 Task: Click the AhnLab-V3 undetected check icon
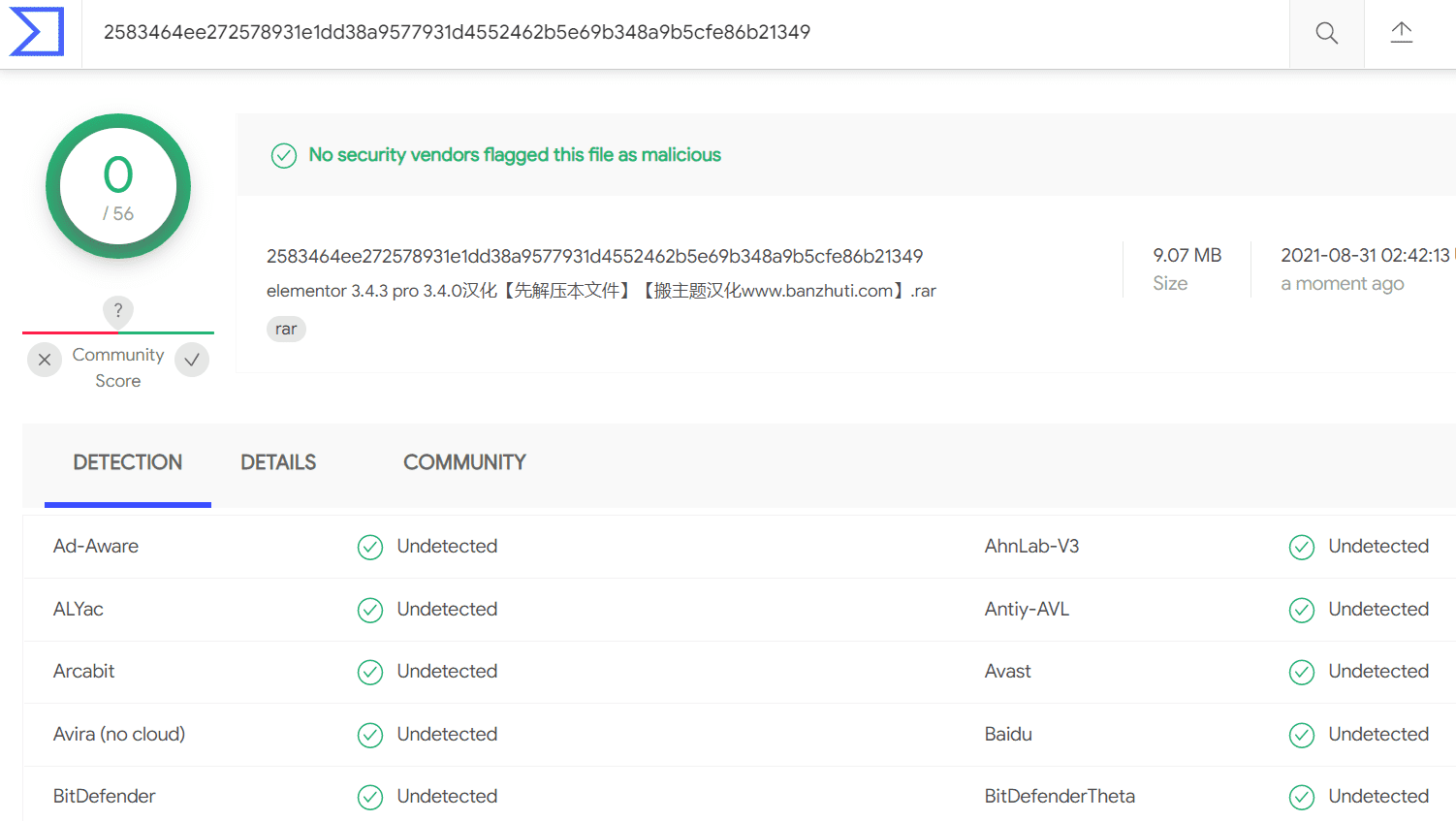[x=1302, y=548]
